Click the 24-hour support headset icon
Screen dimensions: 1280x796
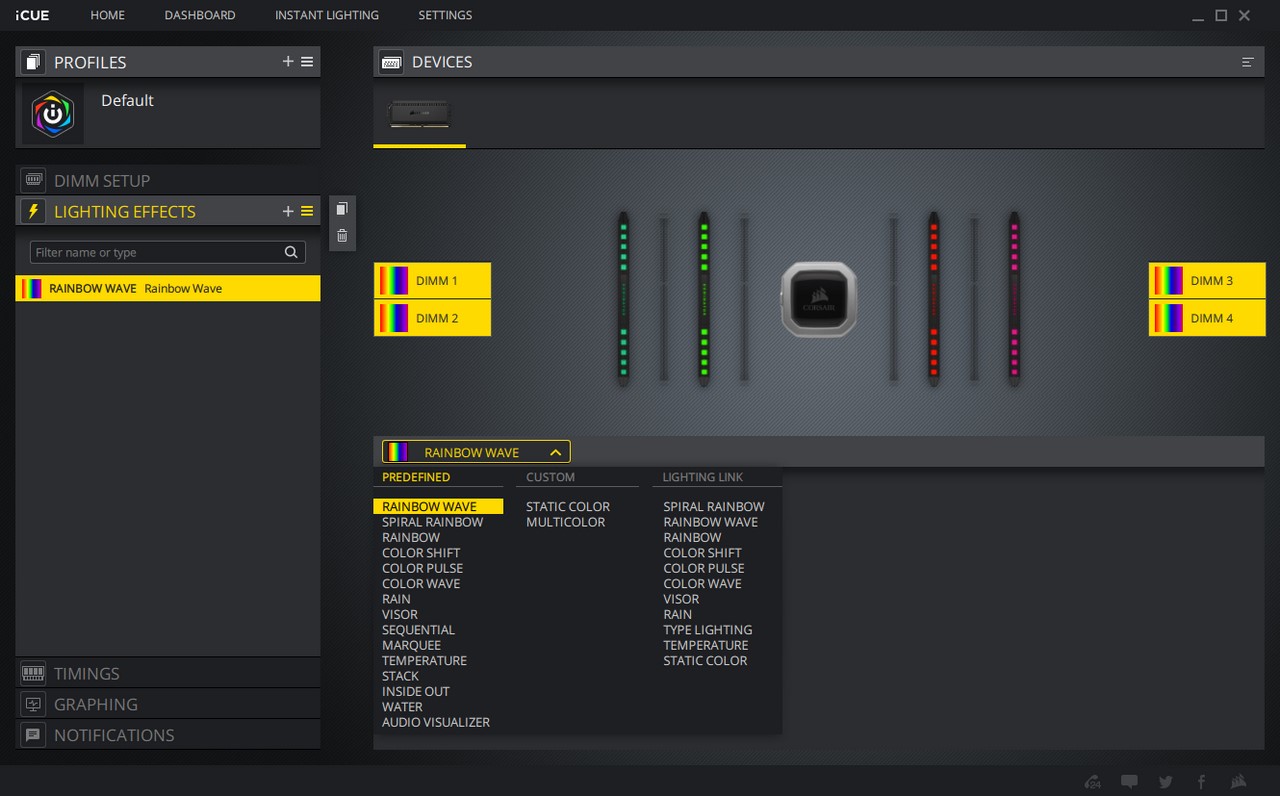tap(1093, 782)
